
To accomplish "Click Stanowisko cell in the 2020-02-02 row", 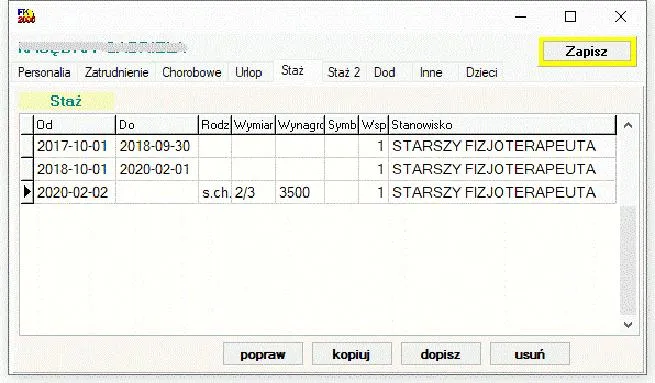I will 502,192.
